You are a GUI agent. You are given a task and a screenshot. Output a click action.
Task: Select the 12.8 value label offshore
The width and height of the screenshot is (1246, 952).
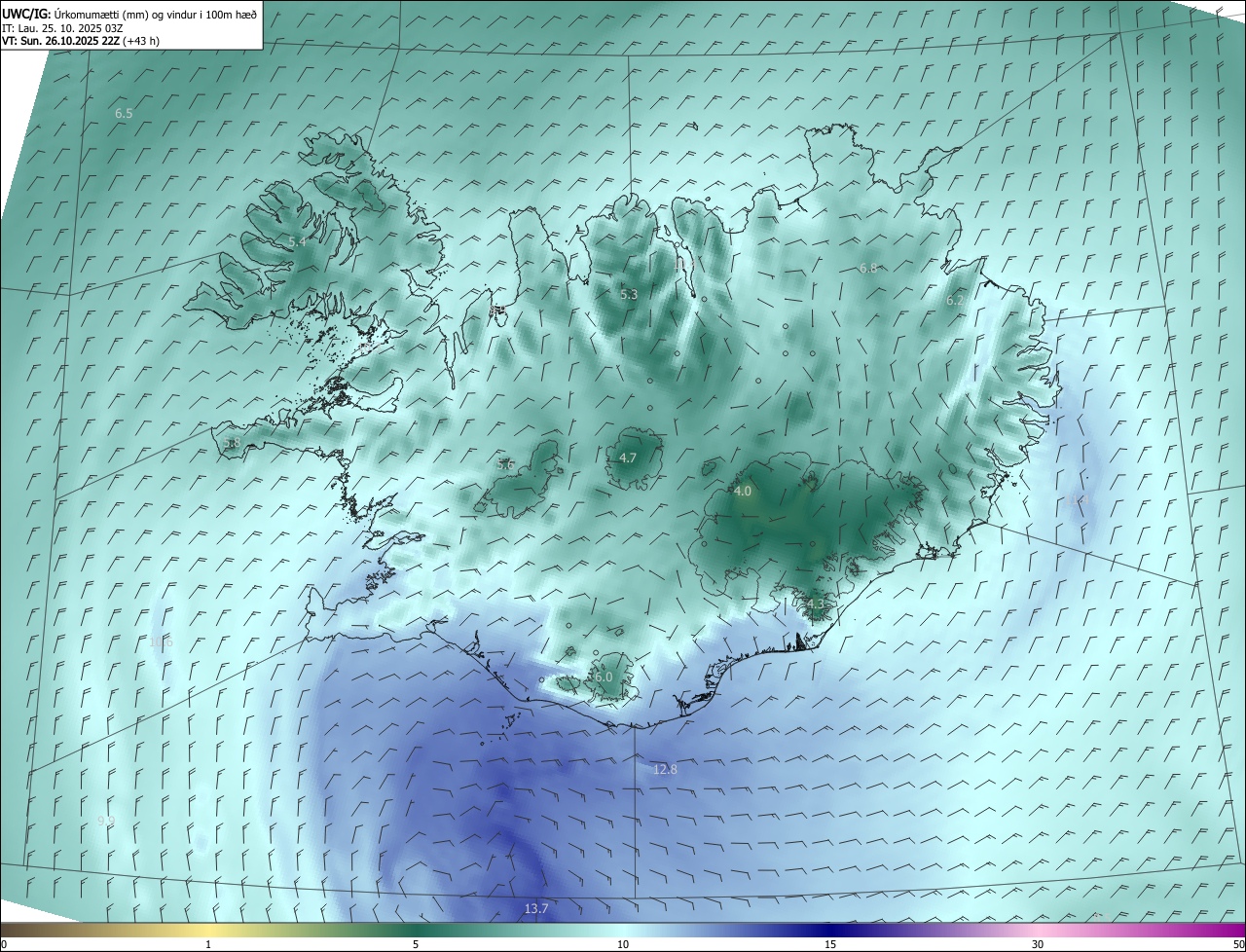pyautogui.click(x=665, y=770)
